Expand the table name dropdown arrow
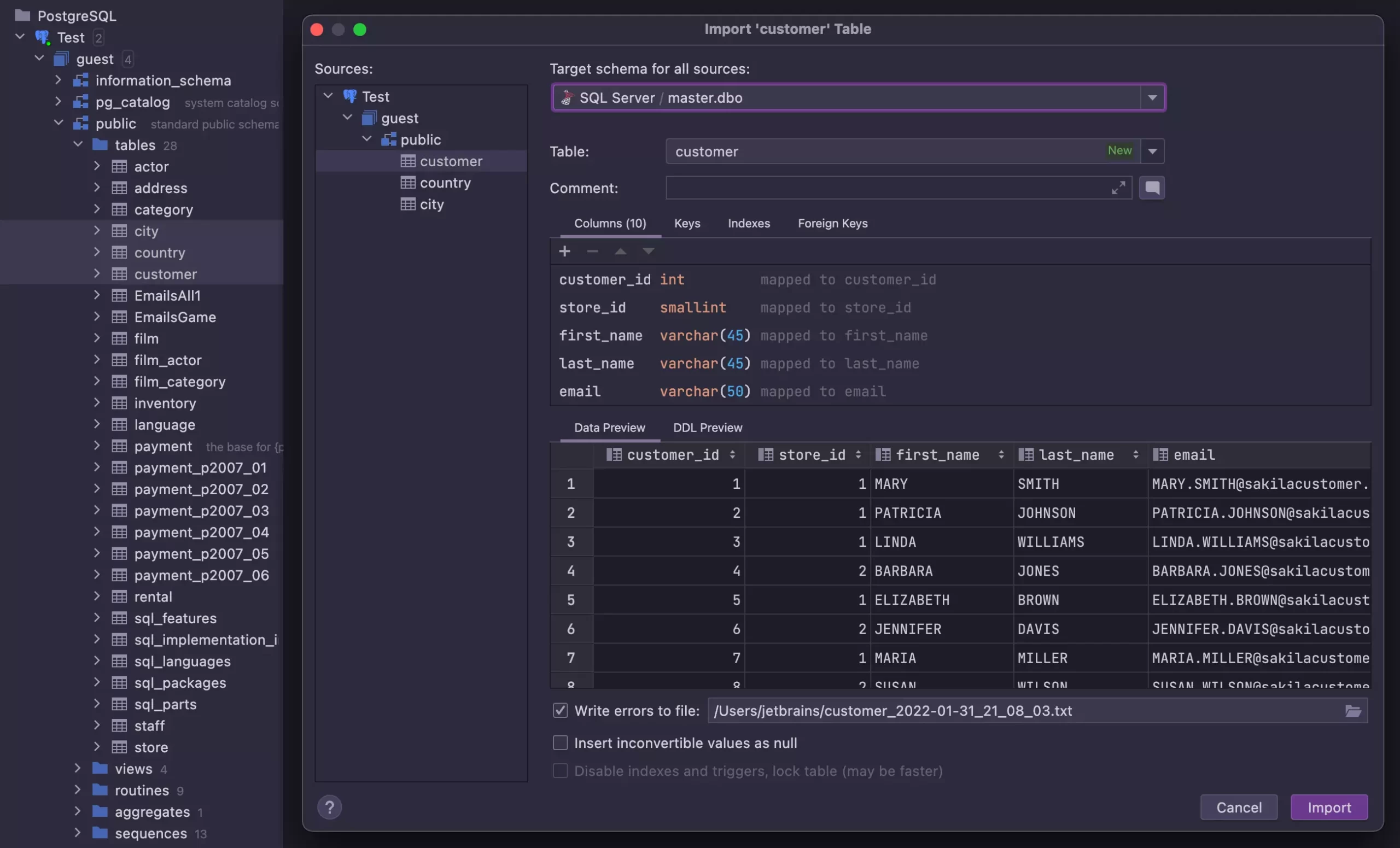This screenshot has width=1400, height=848. 1155,151
